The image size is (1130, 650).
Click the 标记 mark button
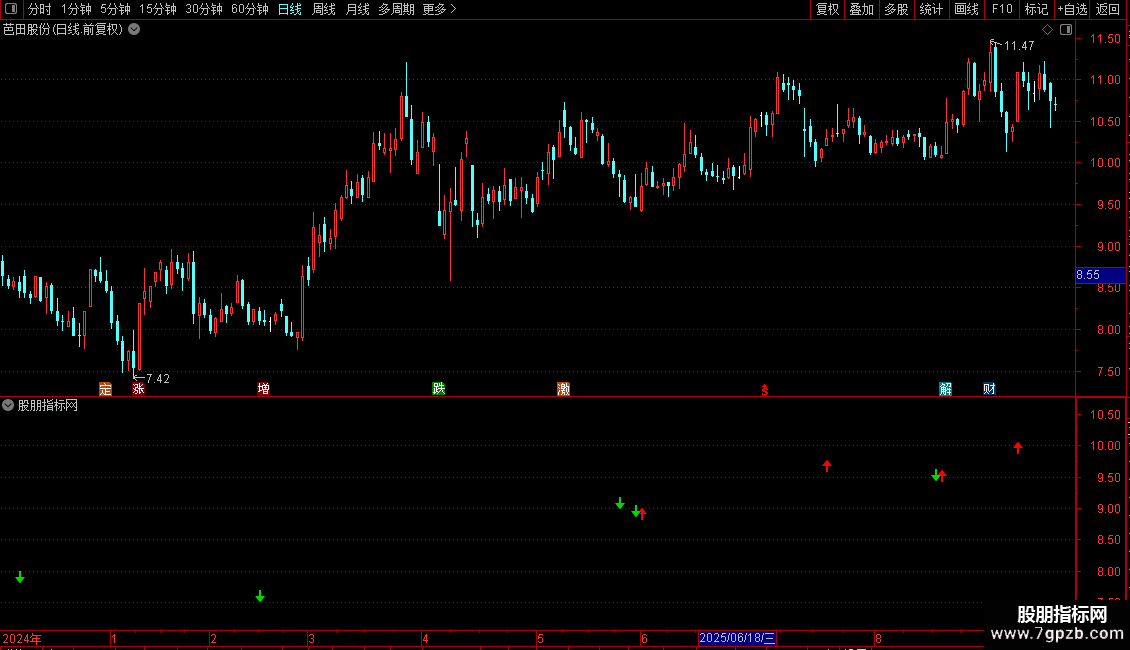tap(1036, 9)
